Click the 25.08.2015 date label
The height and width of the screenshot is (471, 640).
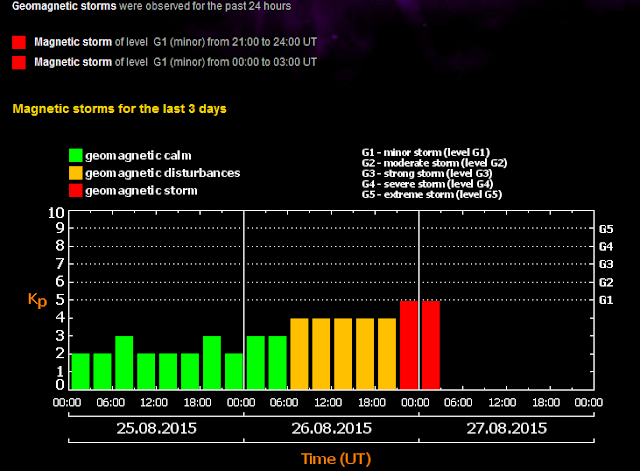point(156,428)
